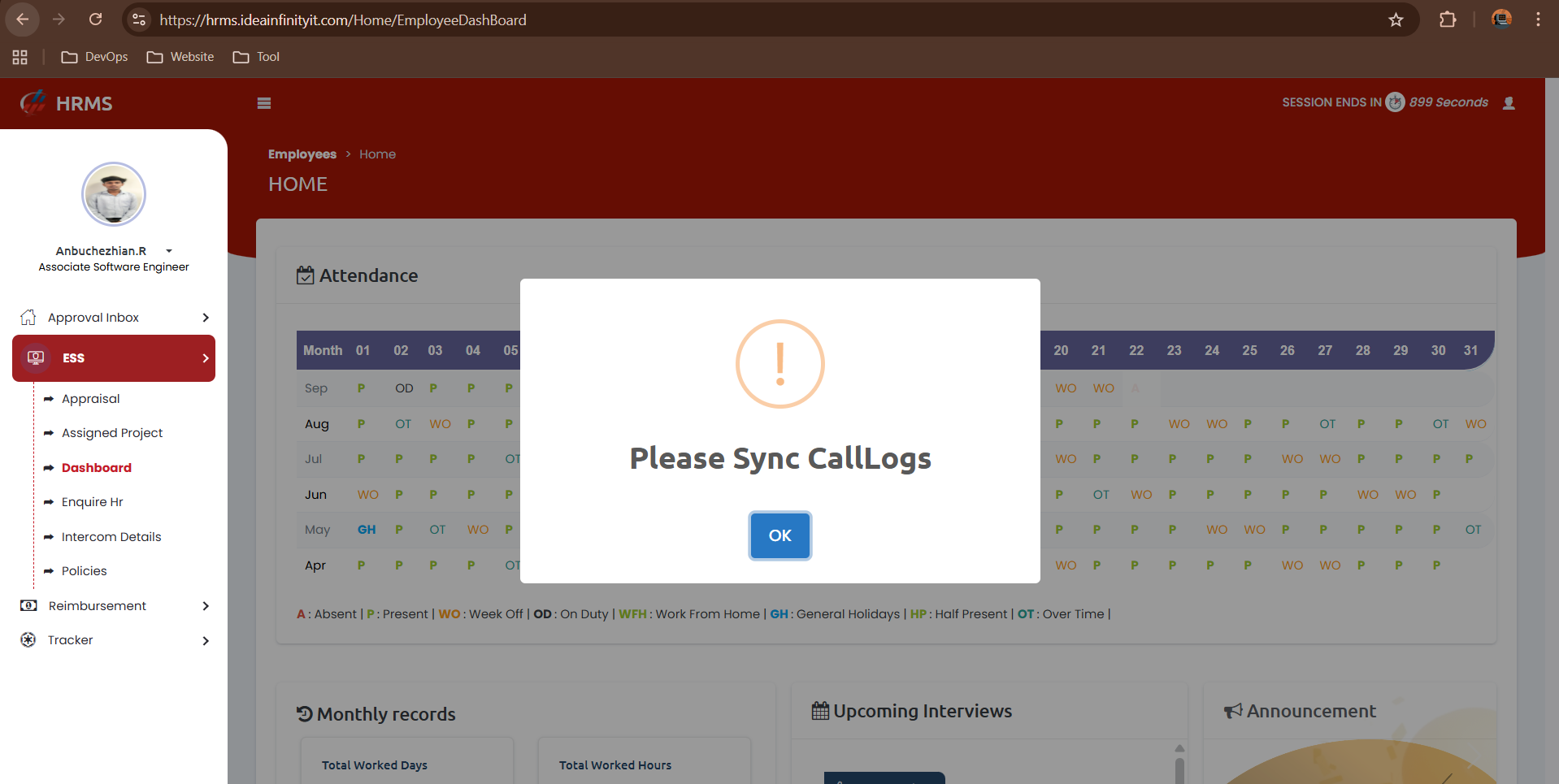Open the Tracker menu
The width and height of the screenshot is (1559, 784).
coord(71,640)
